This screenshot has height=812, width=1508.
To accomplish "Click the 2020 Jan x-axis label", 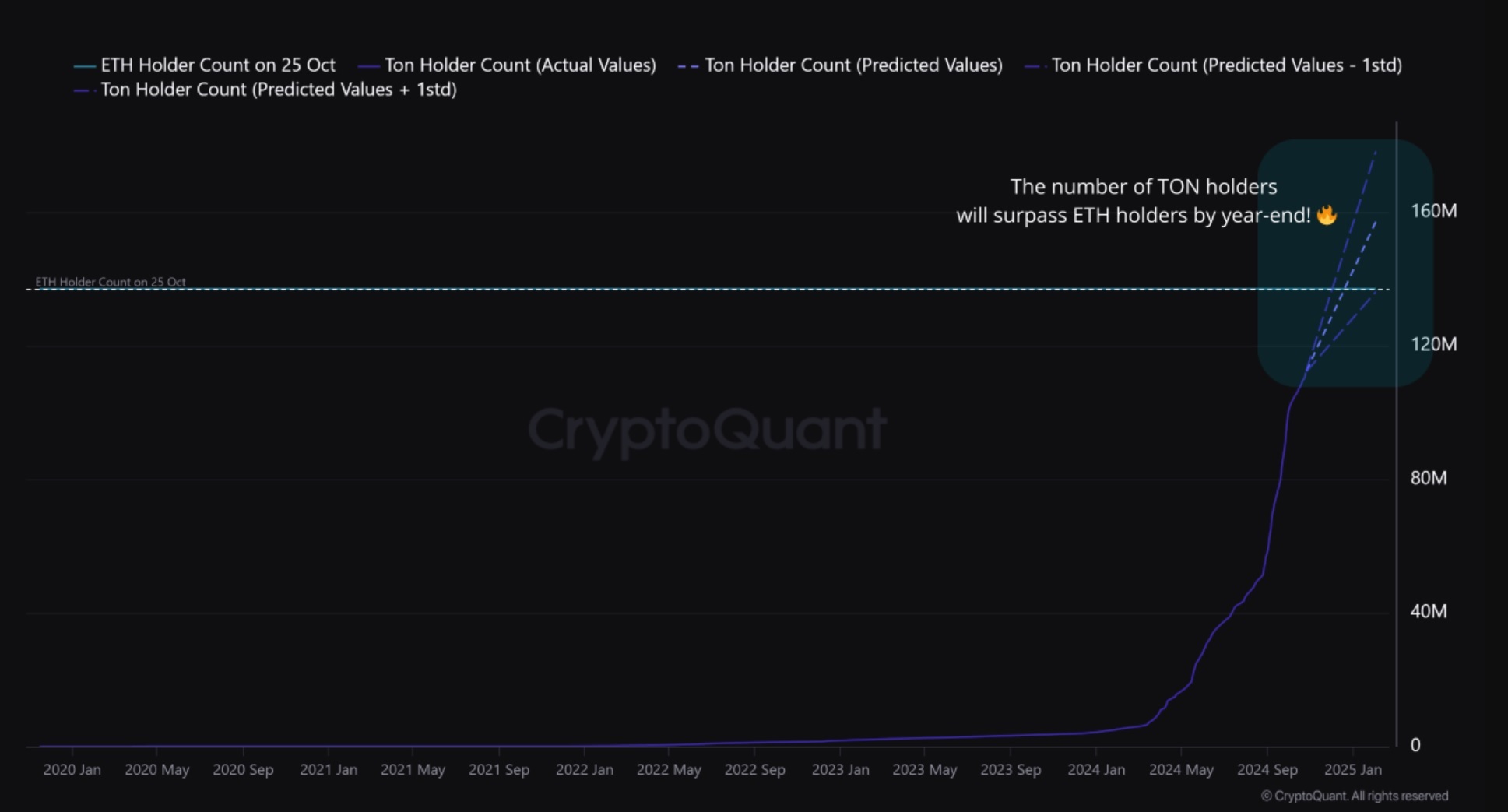I will tap(72, 770).
